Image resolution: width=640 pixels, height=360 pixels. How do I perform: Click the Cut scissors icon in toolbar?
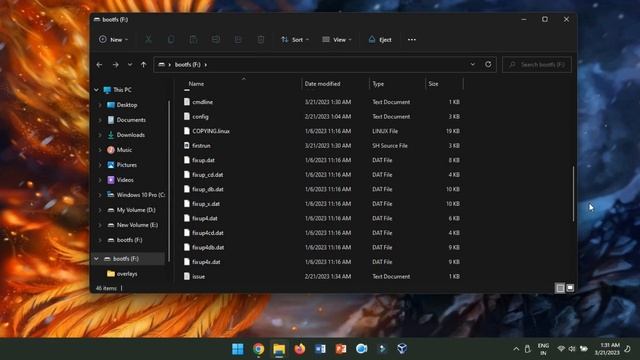coord(148,40)
